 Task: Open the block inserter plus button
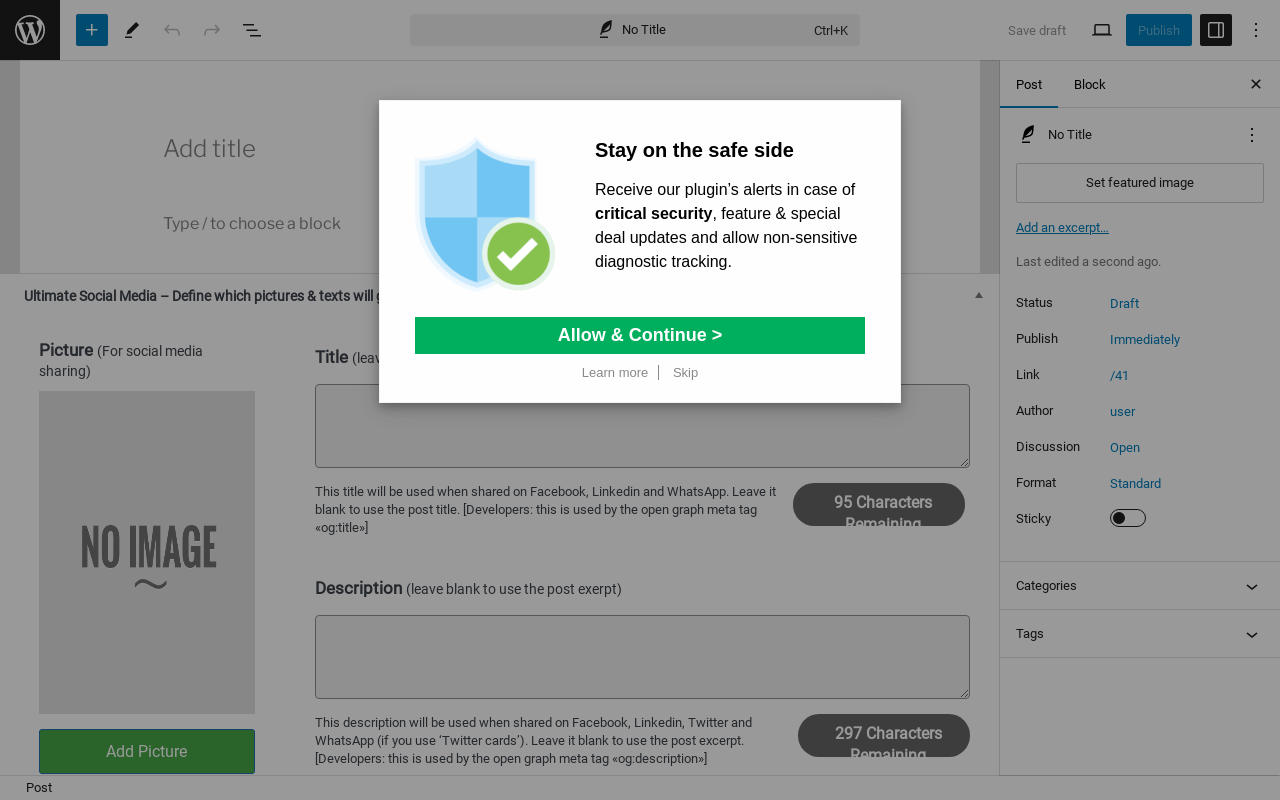(x=92, y=30)
